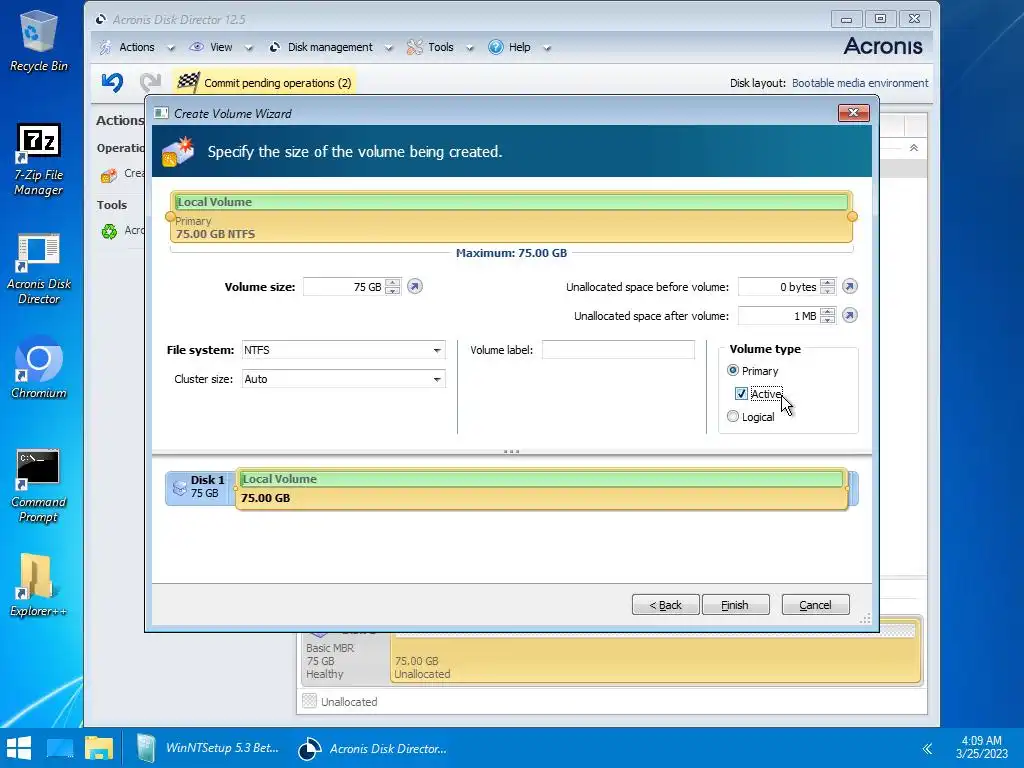
Task: Click the wizard header volume icon
Action: point(178,152)
